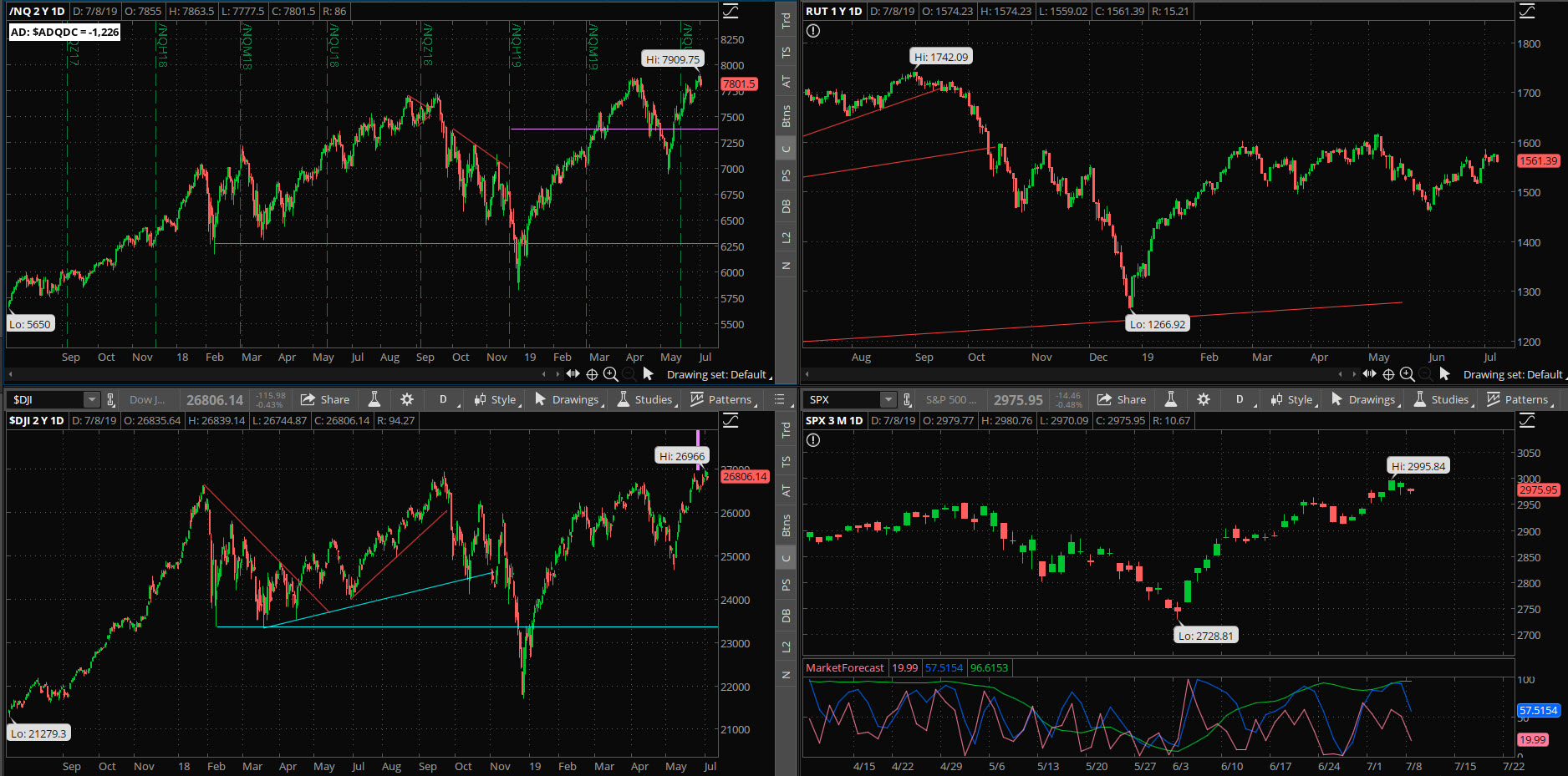The height and width of the screenshot is (776, 1568).
Task: Toggle the TS side panel on the /NQ chart
Action: (x=786, y=52)
